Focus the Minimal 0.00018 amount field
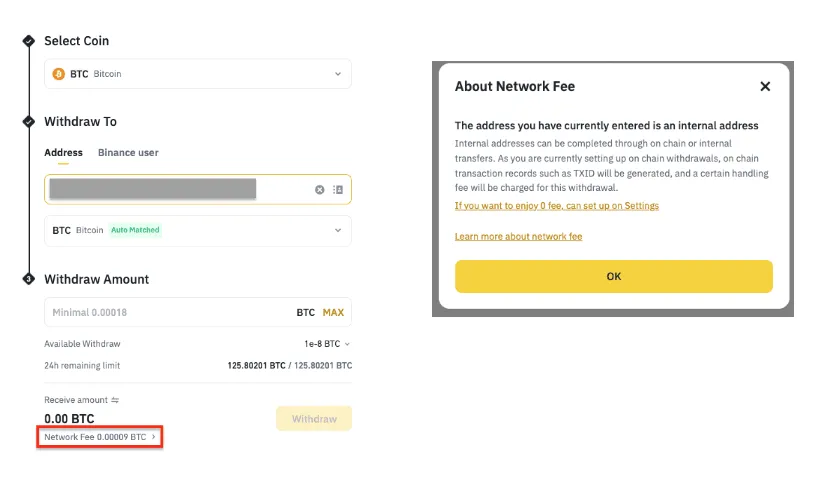Viewport: 822px width, 501px height. pos(160,313)
